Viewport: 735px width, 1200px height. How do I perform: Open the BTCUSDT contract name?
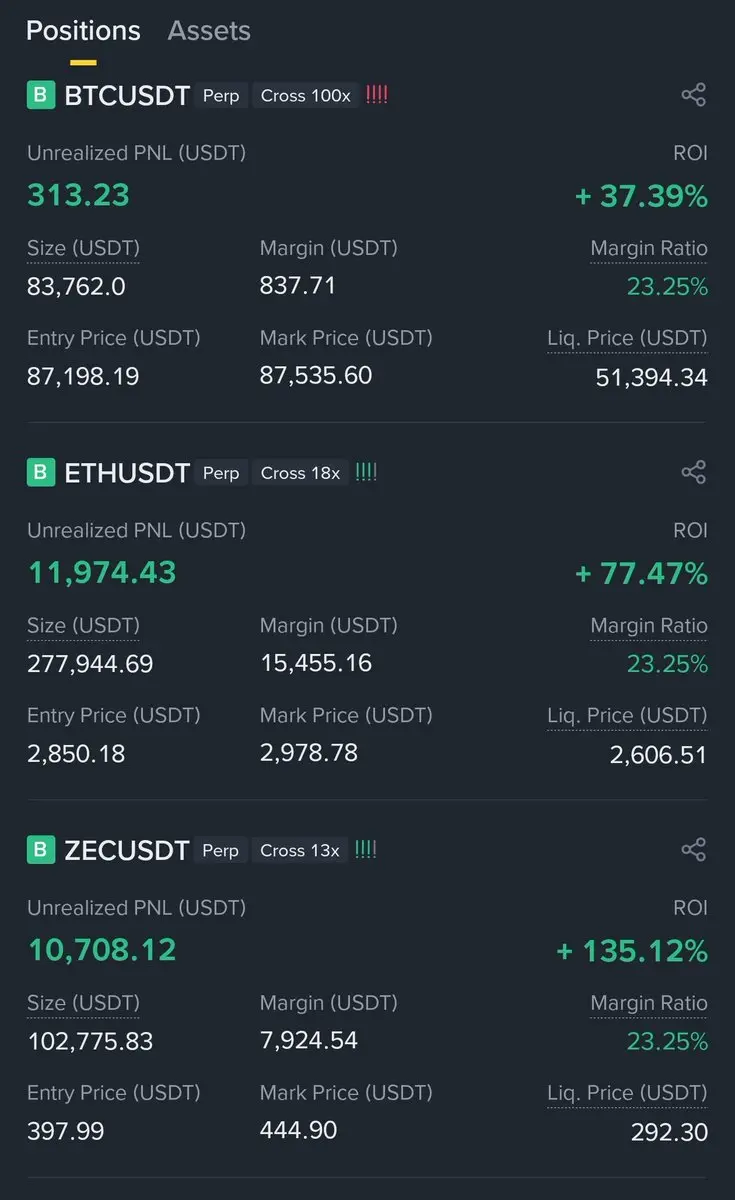pos(127,96)
